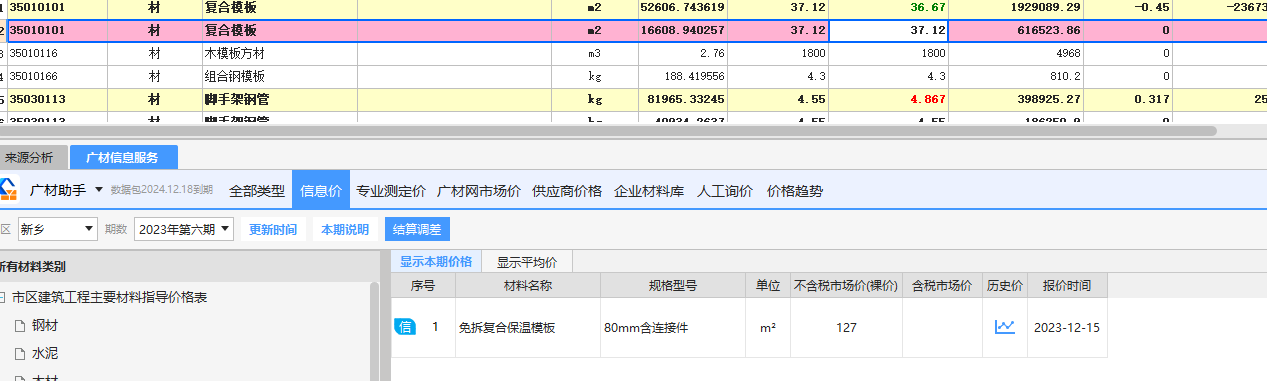The width and height of the screenshot is (1267, 381).
Task: Open the 人工询价 tab
Action: (725, 190)
